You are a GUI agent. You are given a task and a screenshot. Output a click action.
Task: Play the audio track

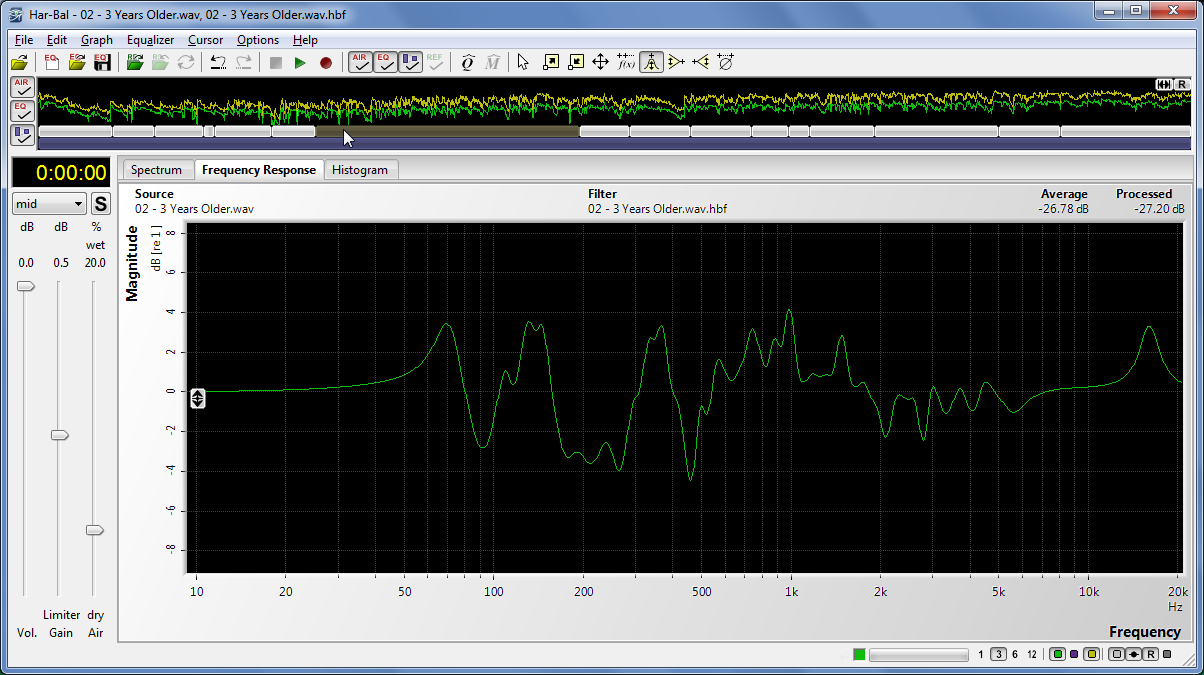[x=300, y=62]
